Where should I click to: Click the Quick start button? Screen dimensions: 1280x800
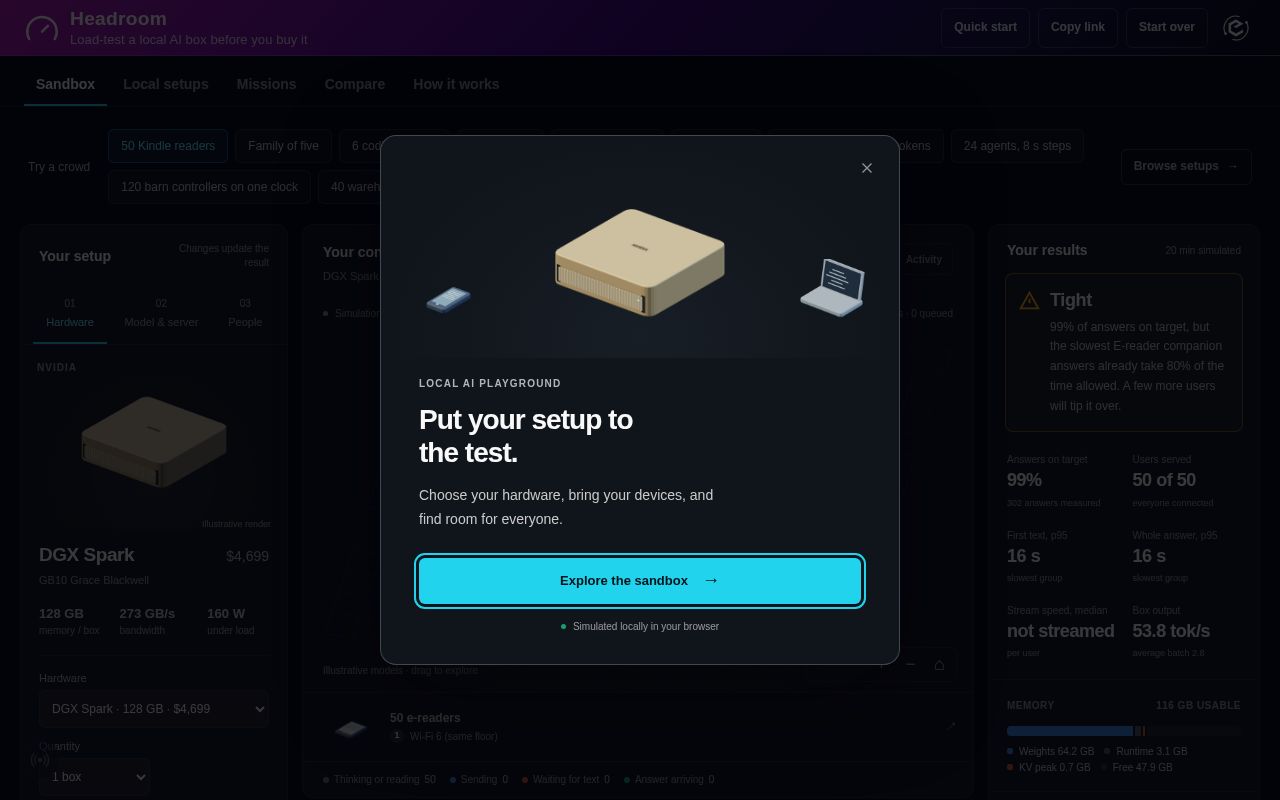point(985,28)
